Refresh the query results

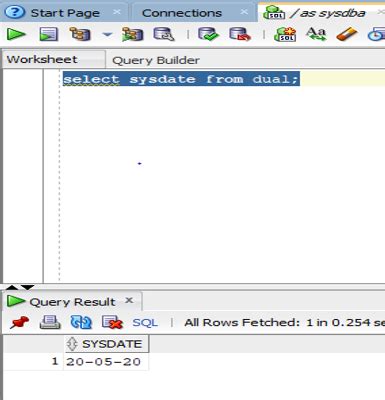pos(81,322)
